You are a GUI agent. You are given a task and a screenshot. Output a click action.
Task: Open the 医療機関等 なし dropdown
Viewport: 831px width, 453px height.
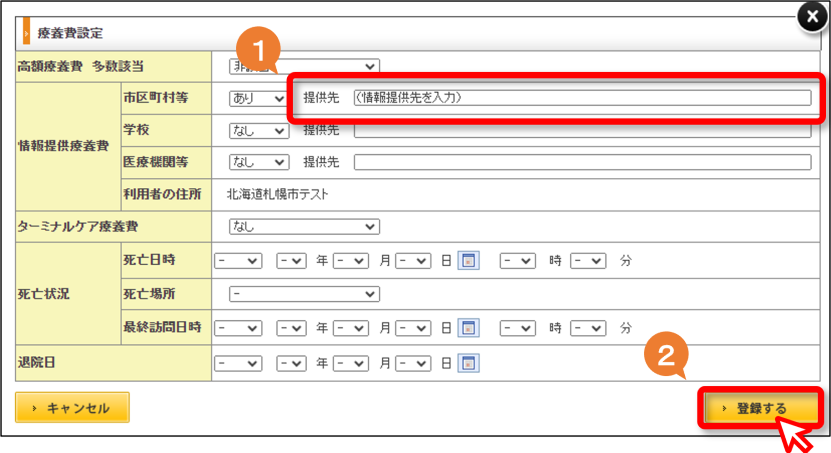(x=259, y=162)
